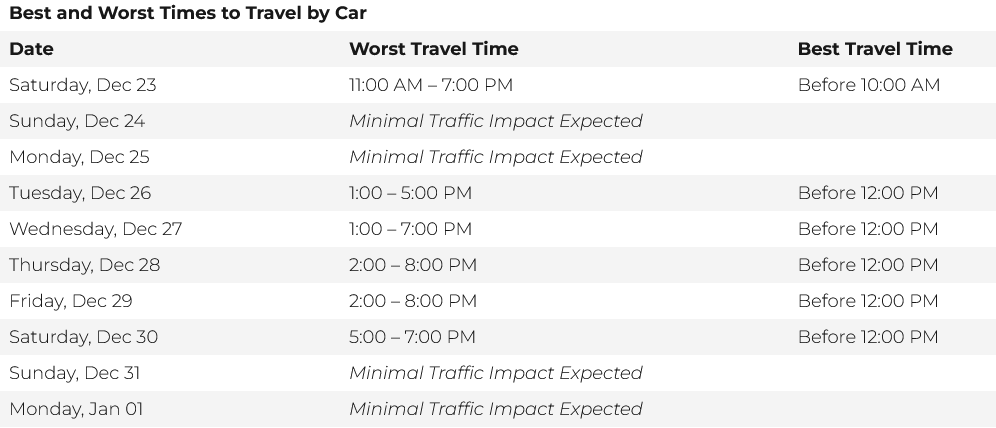Select the Worst Travel Time column header
Image resolution: width=996 pixels, height=428 pixels.
[x=433, y=49]
